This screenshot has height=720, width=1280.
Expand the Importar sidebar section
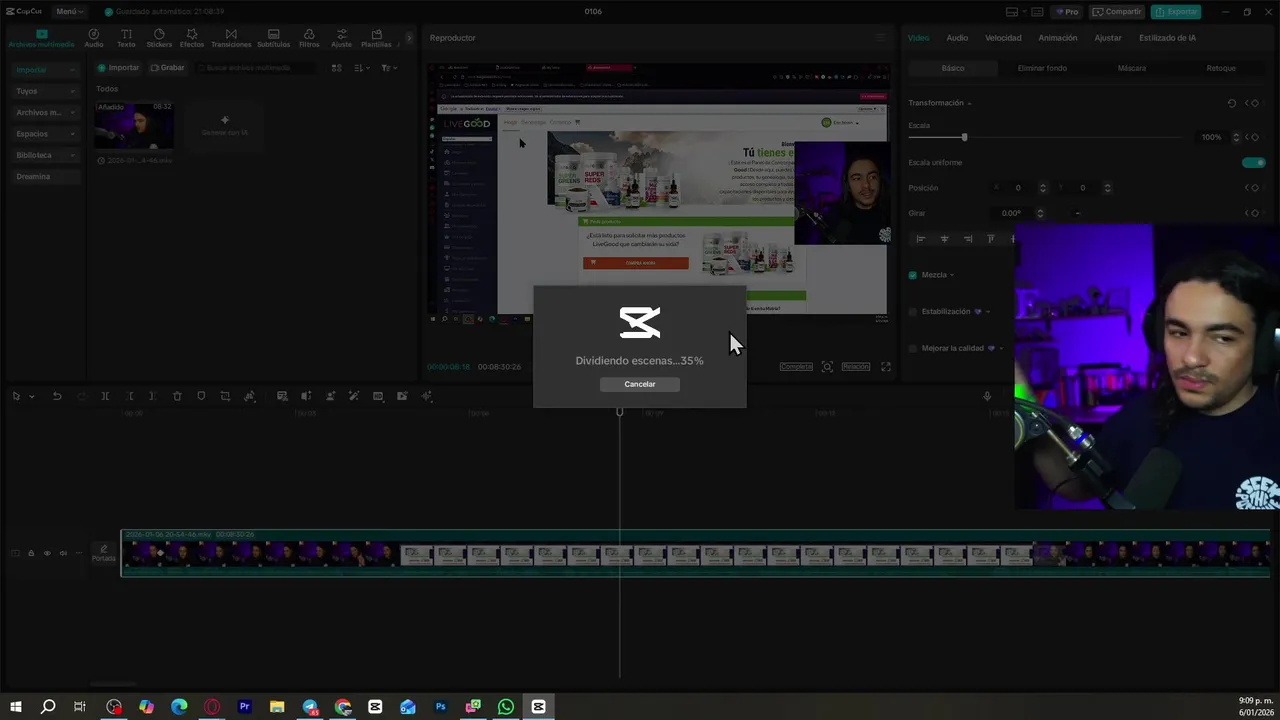pyautogui.click(x=45, y=70)
